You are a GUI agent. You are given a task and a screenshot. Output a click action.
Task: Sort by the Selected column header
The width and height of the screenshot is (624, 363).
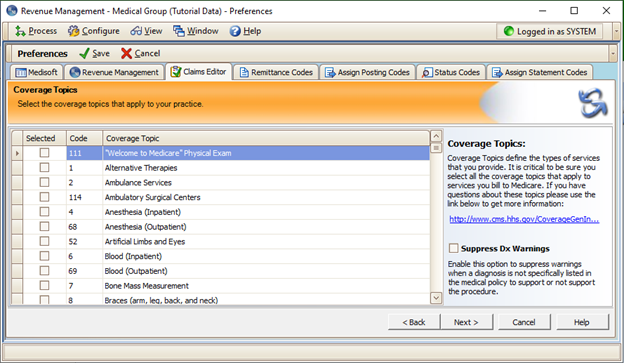tap(45, 138)
